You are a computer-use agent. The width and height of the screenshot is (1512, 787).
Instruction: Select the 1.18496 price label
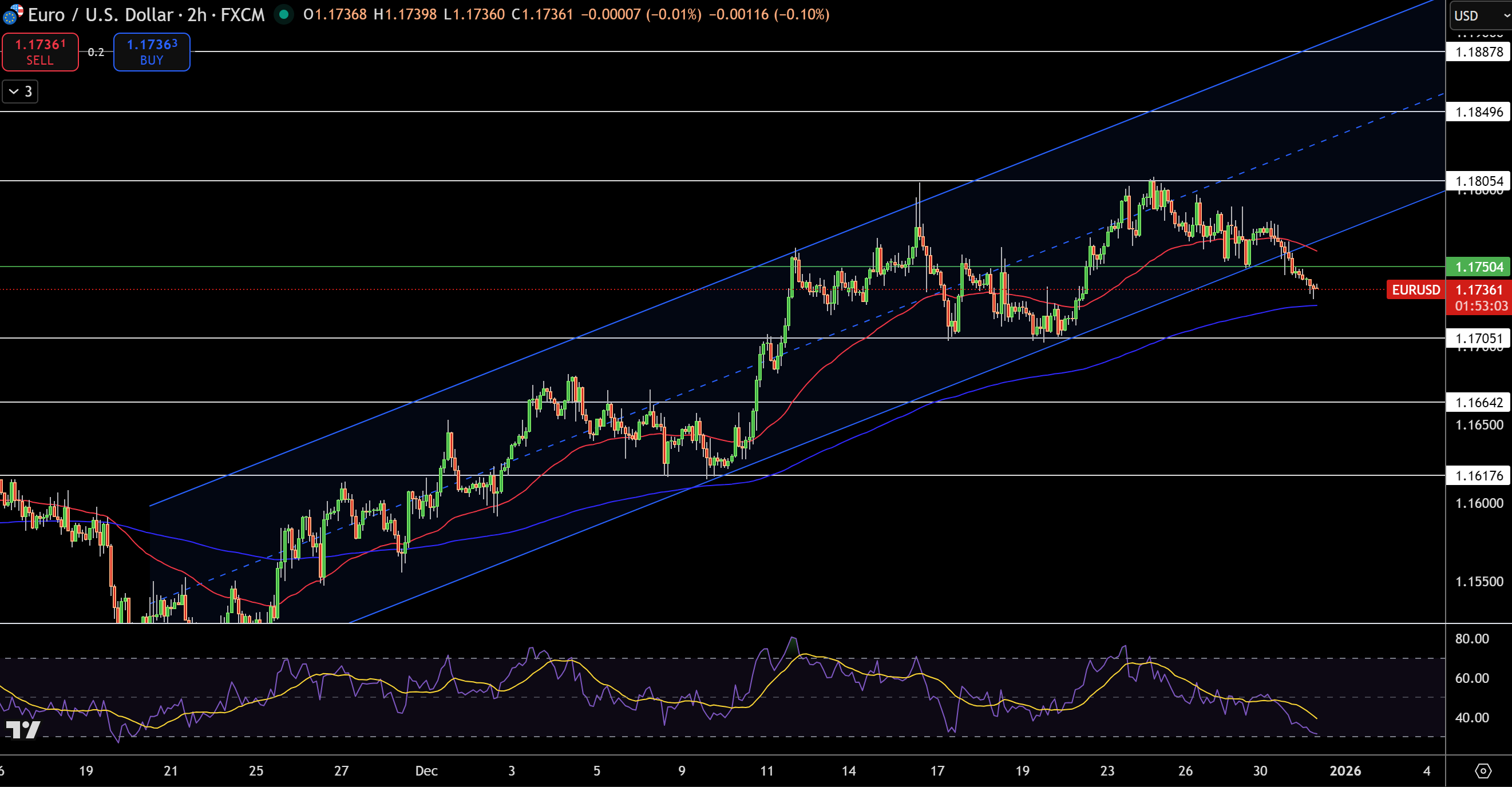pos(1478,112)
